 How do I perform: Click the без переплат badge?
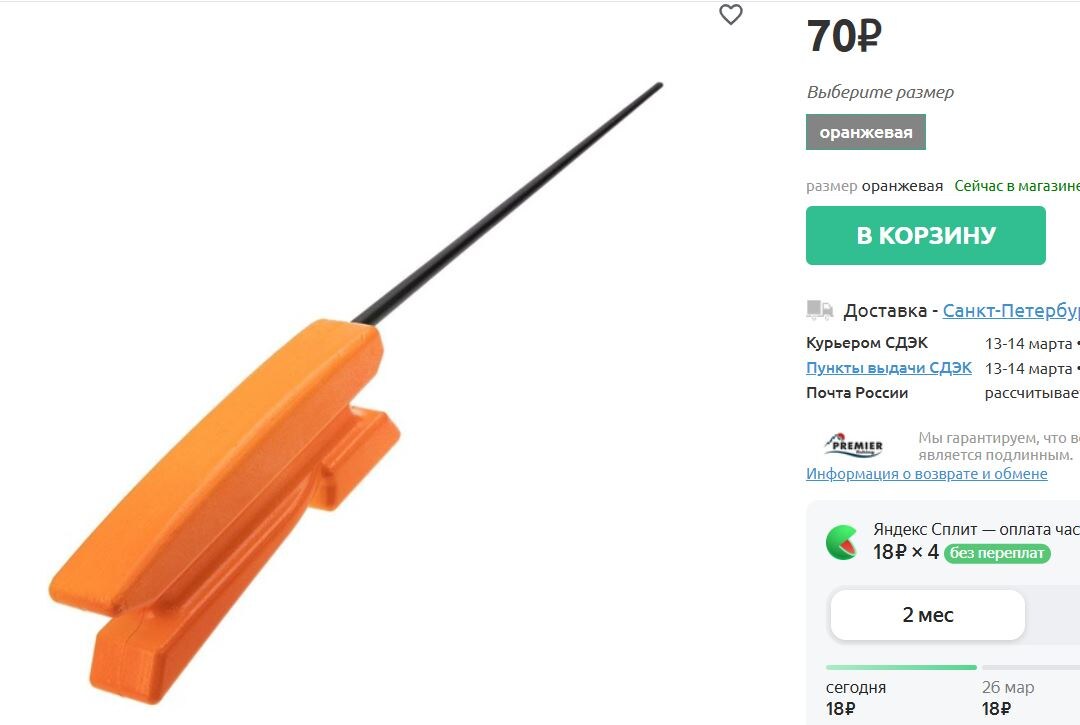point(997,553)
